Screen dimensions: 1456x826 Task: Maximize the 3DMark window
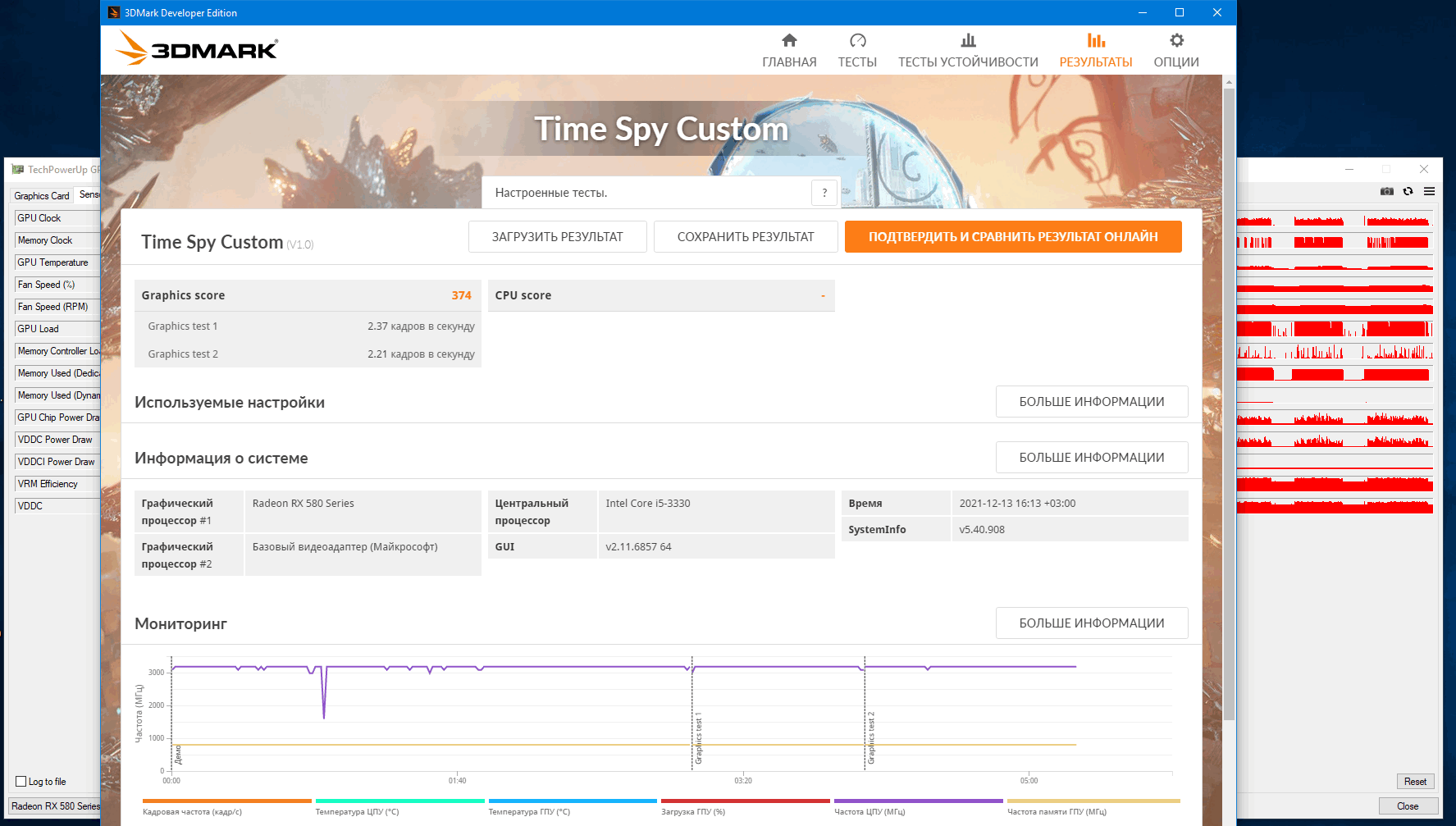[1180, 12]
